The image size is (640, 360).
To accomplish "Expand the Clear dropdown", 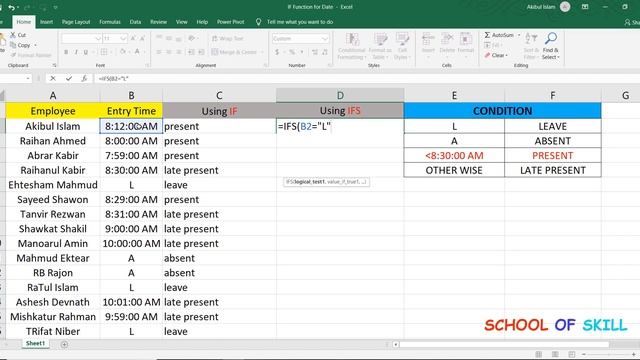I will pyautogui.click(x=507, y=56).
